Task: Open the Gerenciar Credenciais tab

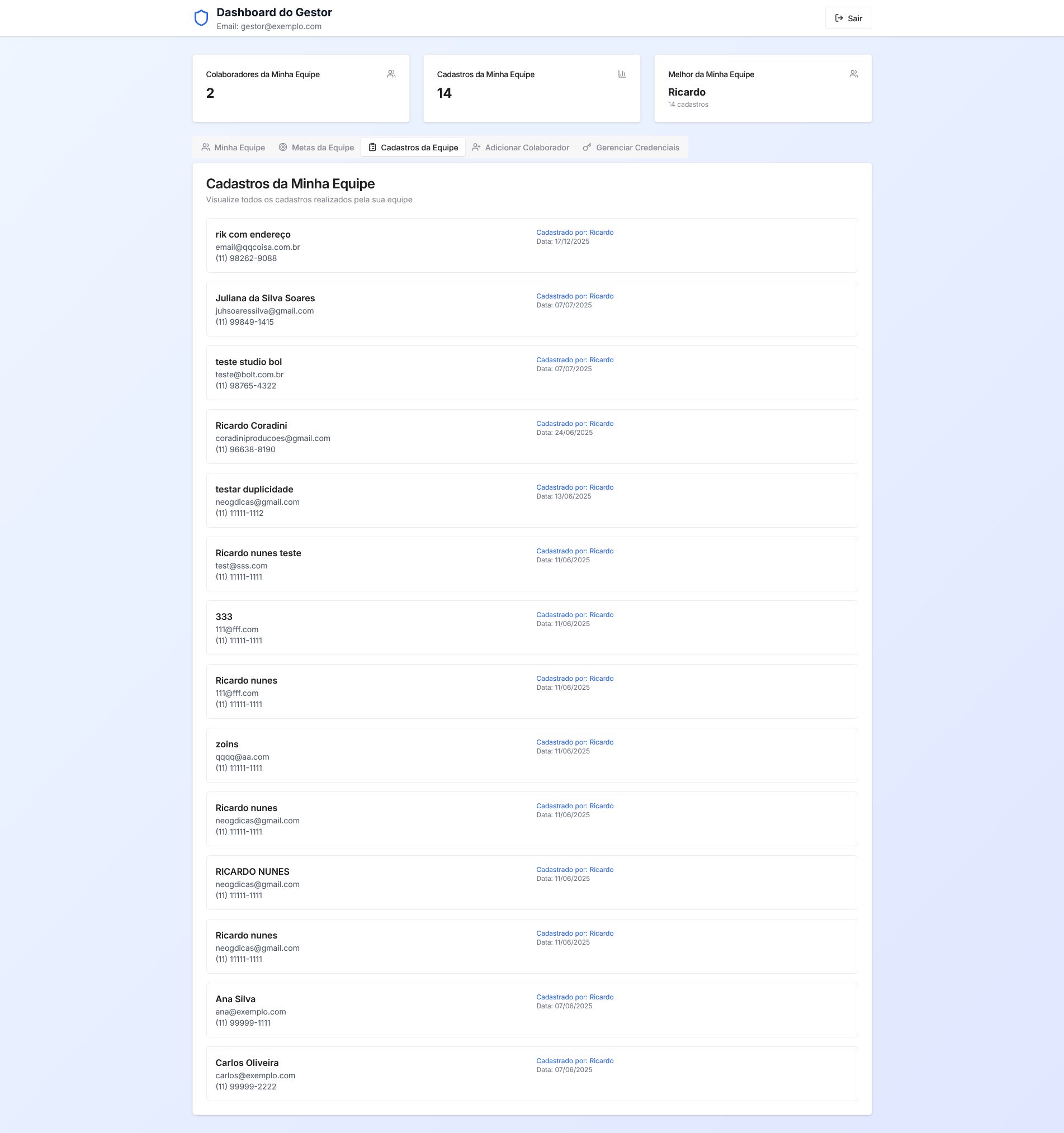Action: 631,148
